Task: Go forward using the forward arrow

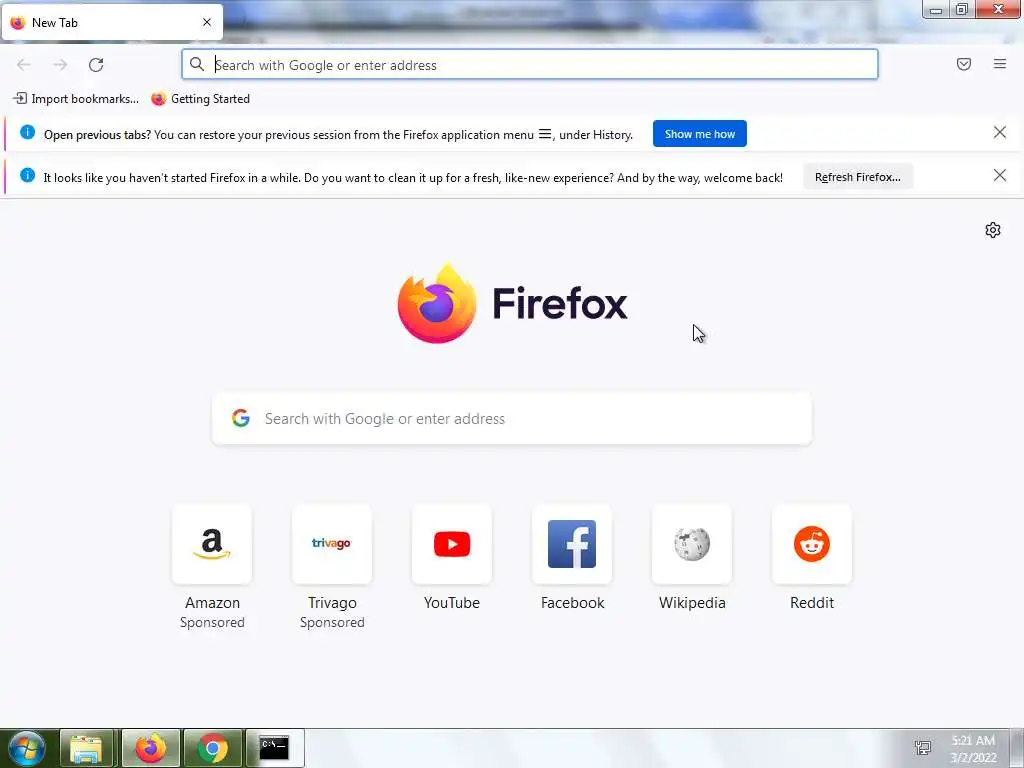Action: (x=60, y=65)
